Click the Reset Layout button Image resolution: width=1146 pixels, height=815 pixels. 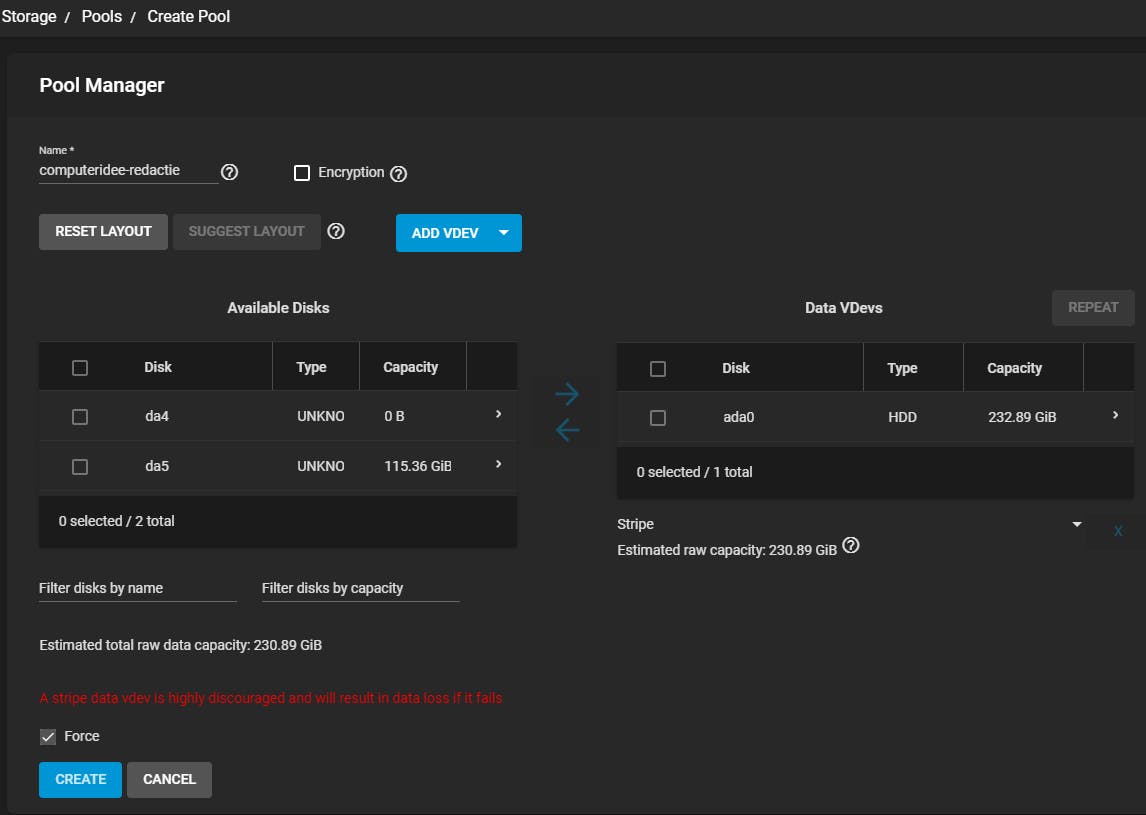103,232
